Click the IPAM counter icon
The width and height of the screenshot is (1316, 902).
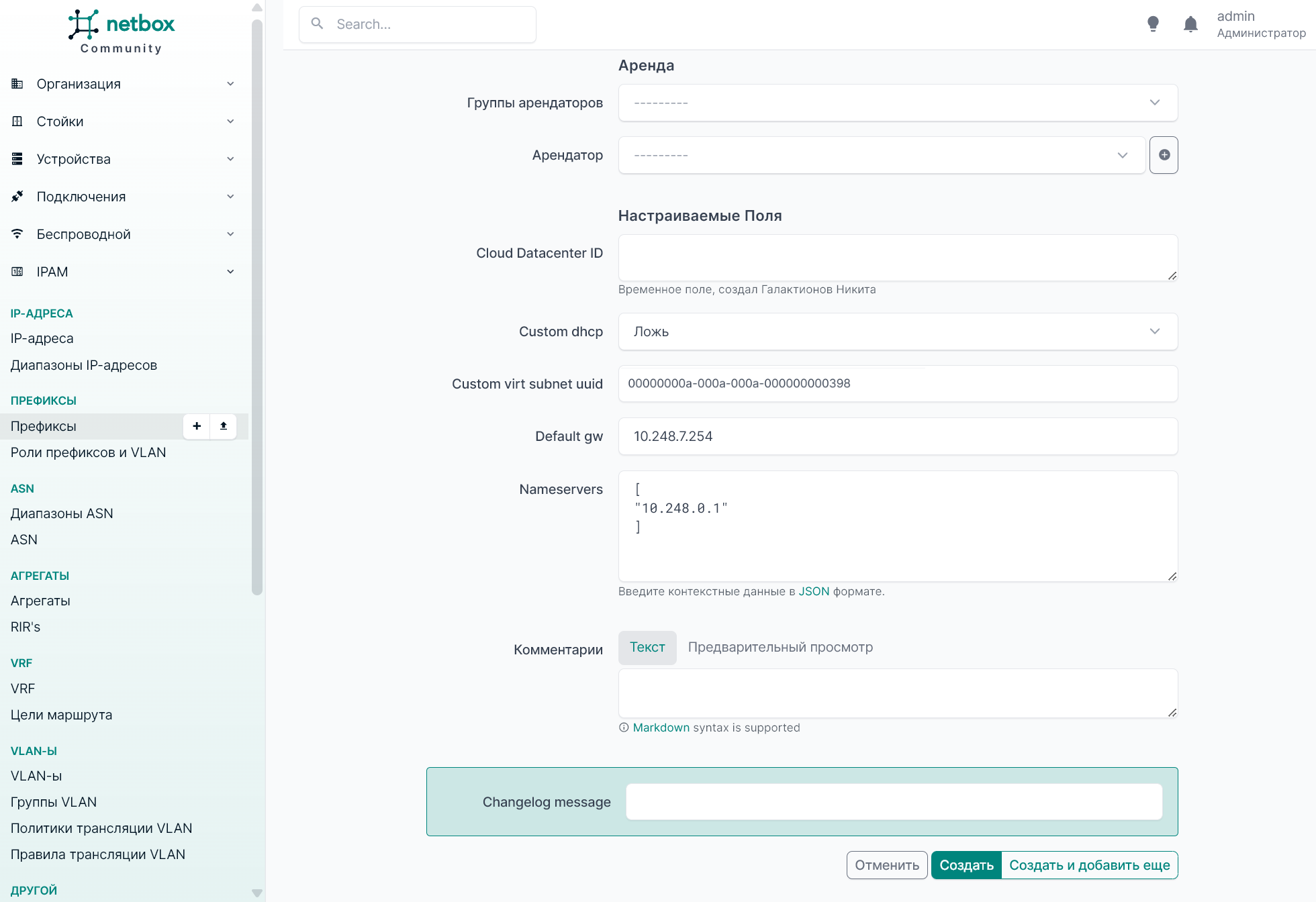tap(17, 272)
